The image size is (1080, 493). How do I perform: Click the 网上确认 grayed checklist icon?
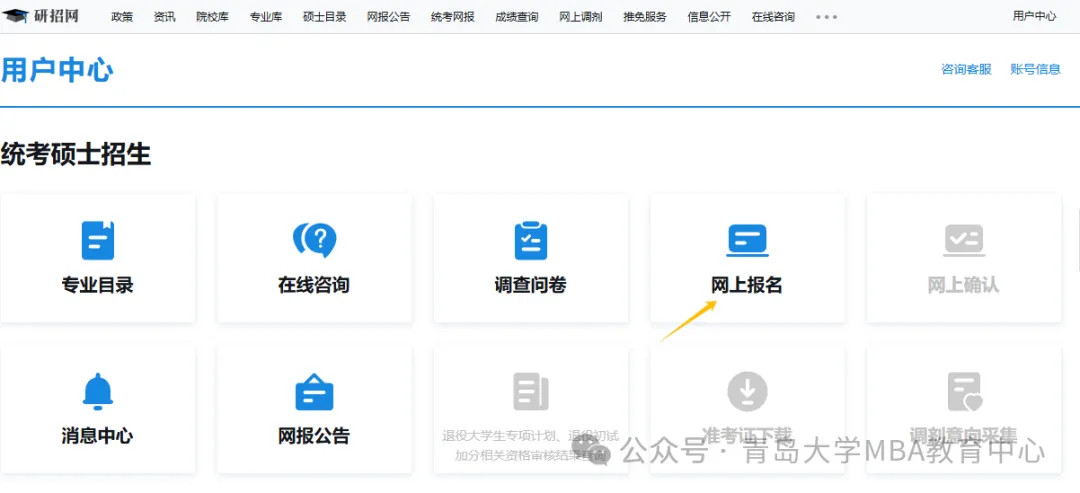pos(963,240)
